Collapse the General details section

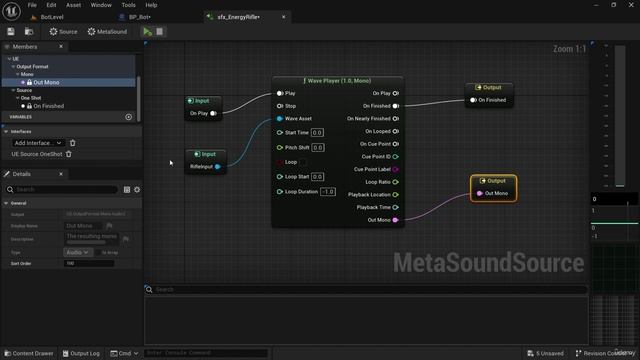point(6,203)
